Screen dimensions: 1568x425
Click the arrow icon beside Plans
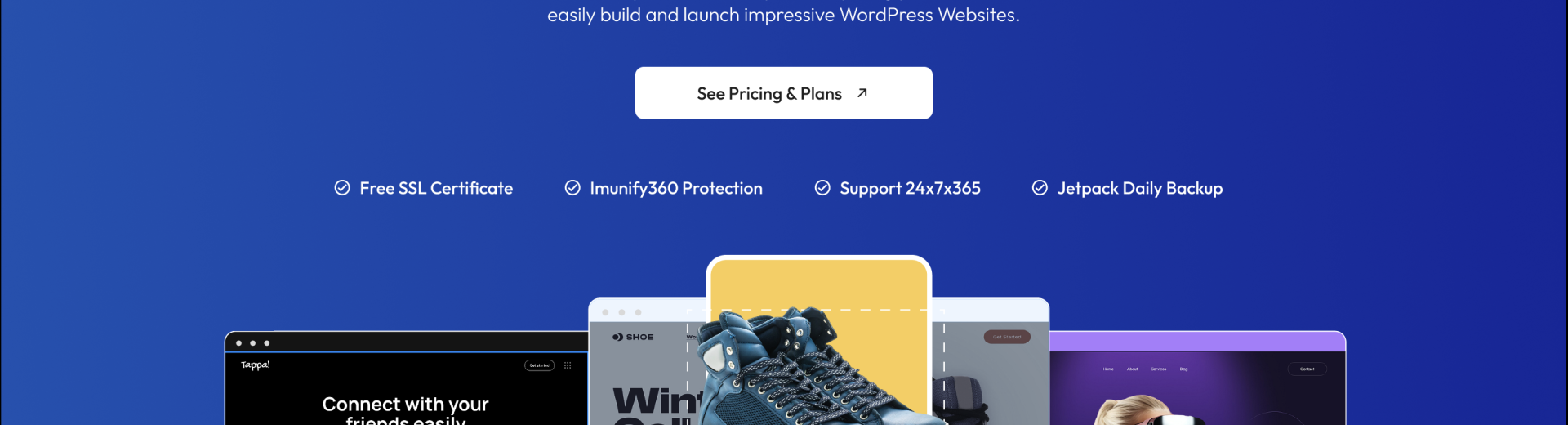click(862, 93)
